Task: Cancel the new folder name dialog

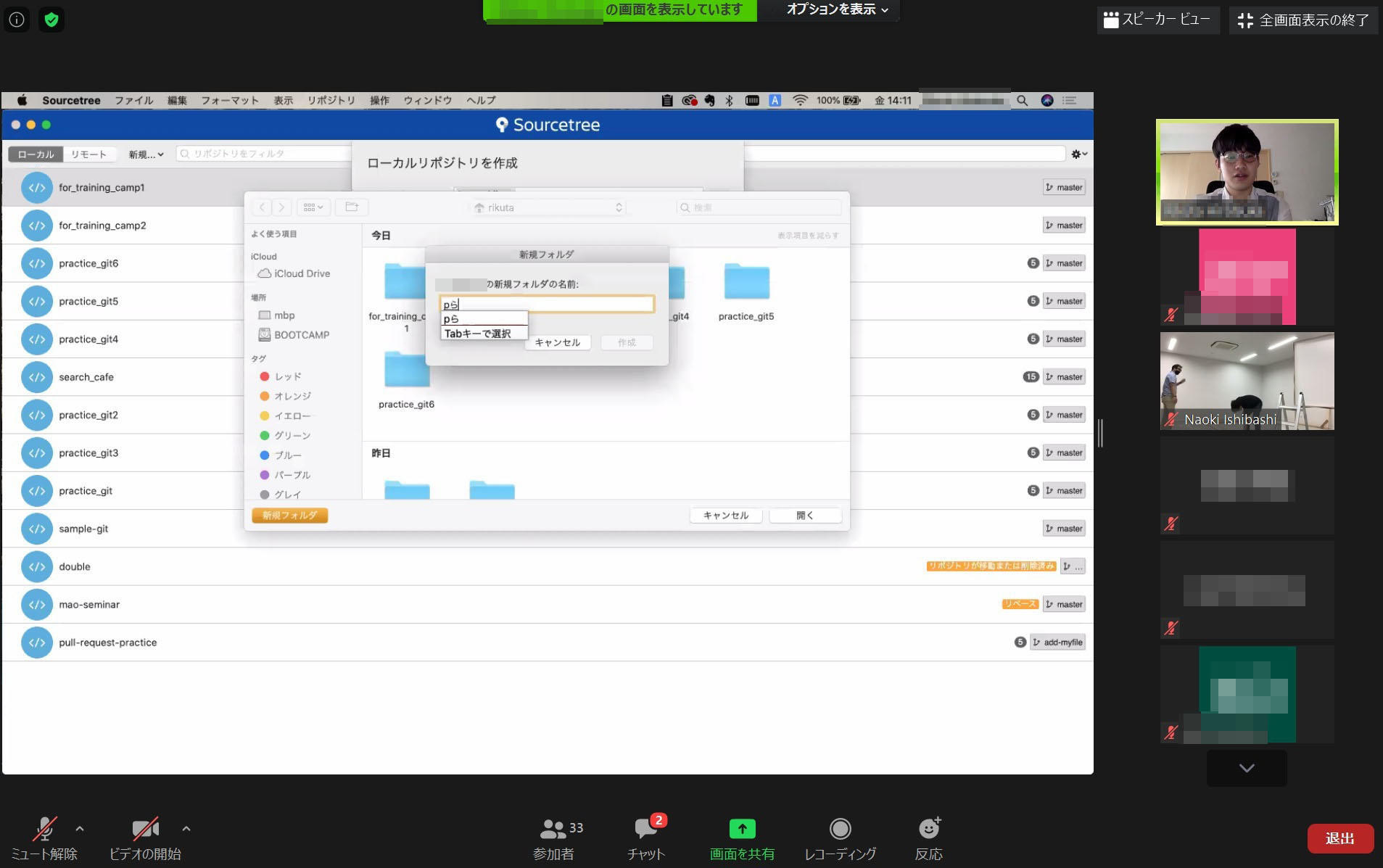Action: click(557, 342)
